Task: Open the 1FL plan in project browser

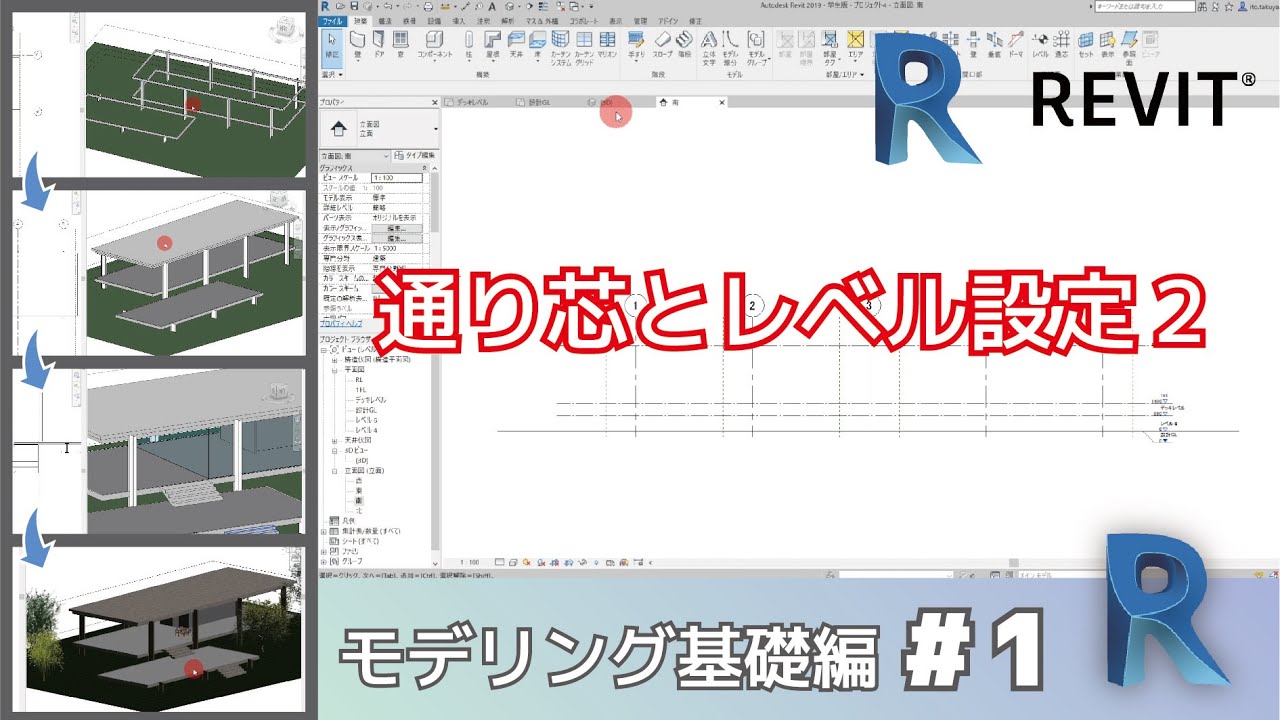Action: (360, 390)
